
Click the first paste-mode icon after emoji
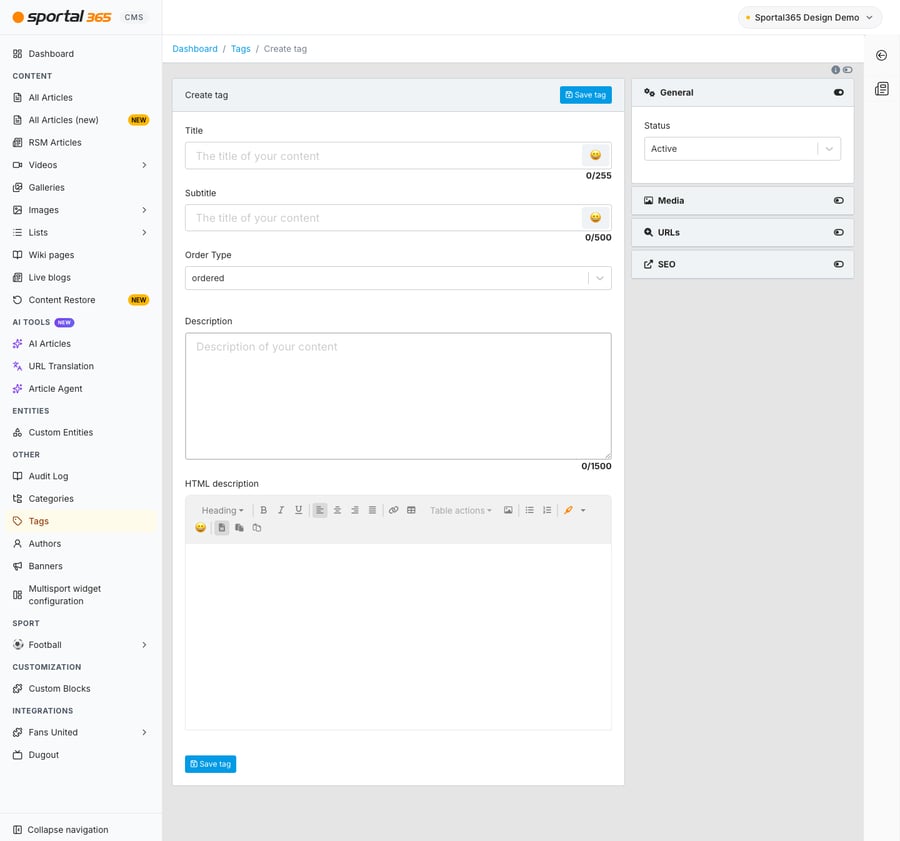[222, 528]
